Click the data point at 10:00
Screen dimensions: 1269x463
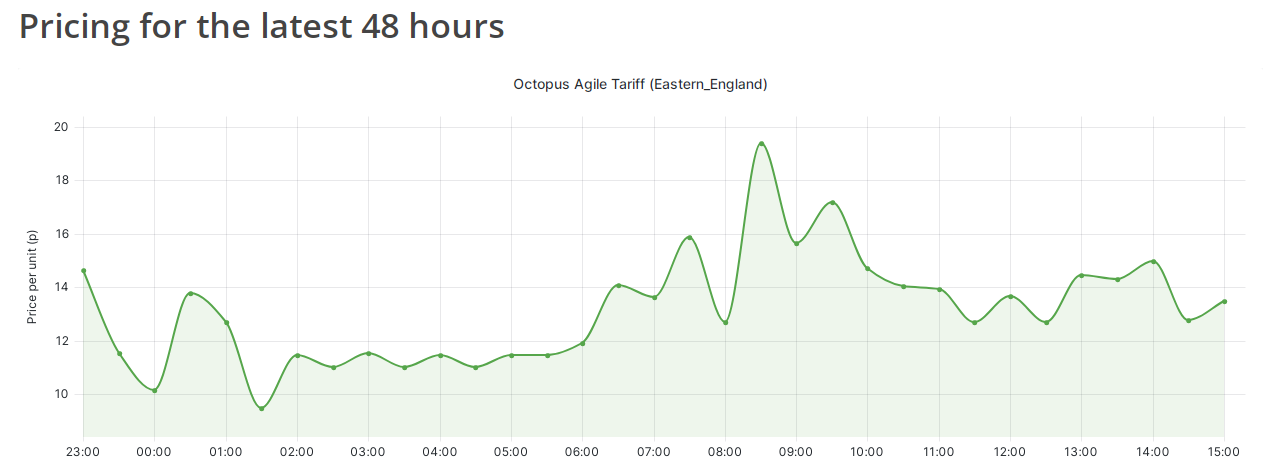(x=867, y=269)
